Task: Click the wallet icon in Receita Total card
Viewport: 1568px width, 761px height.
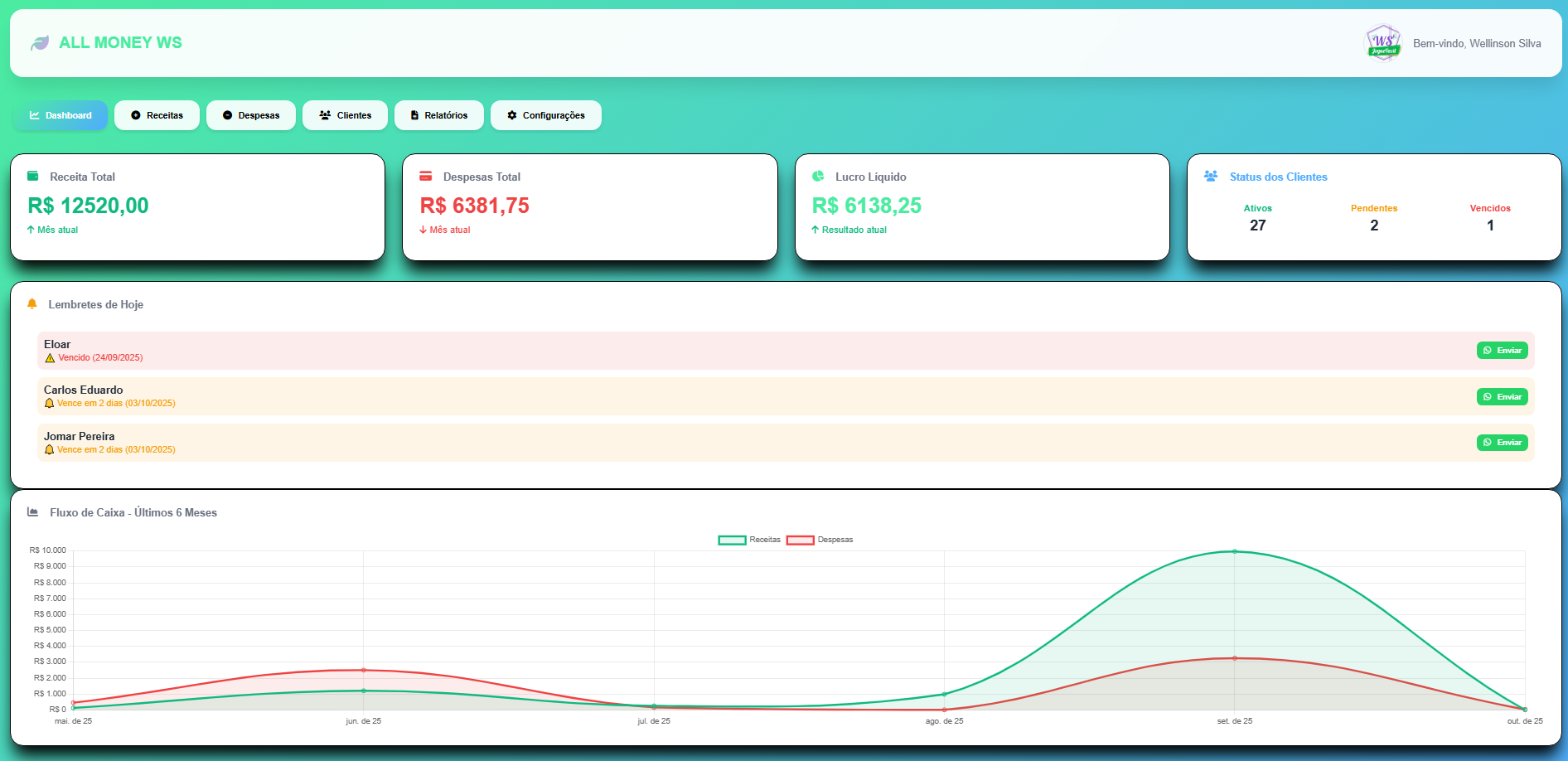Action: (33, 176)
